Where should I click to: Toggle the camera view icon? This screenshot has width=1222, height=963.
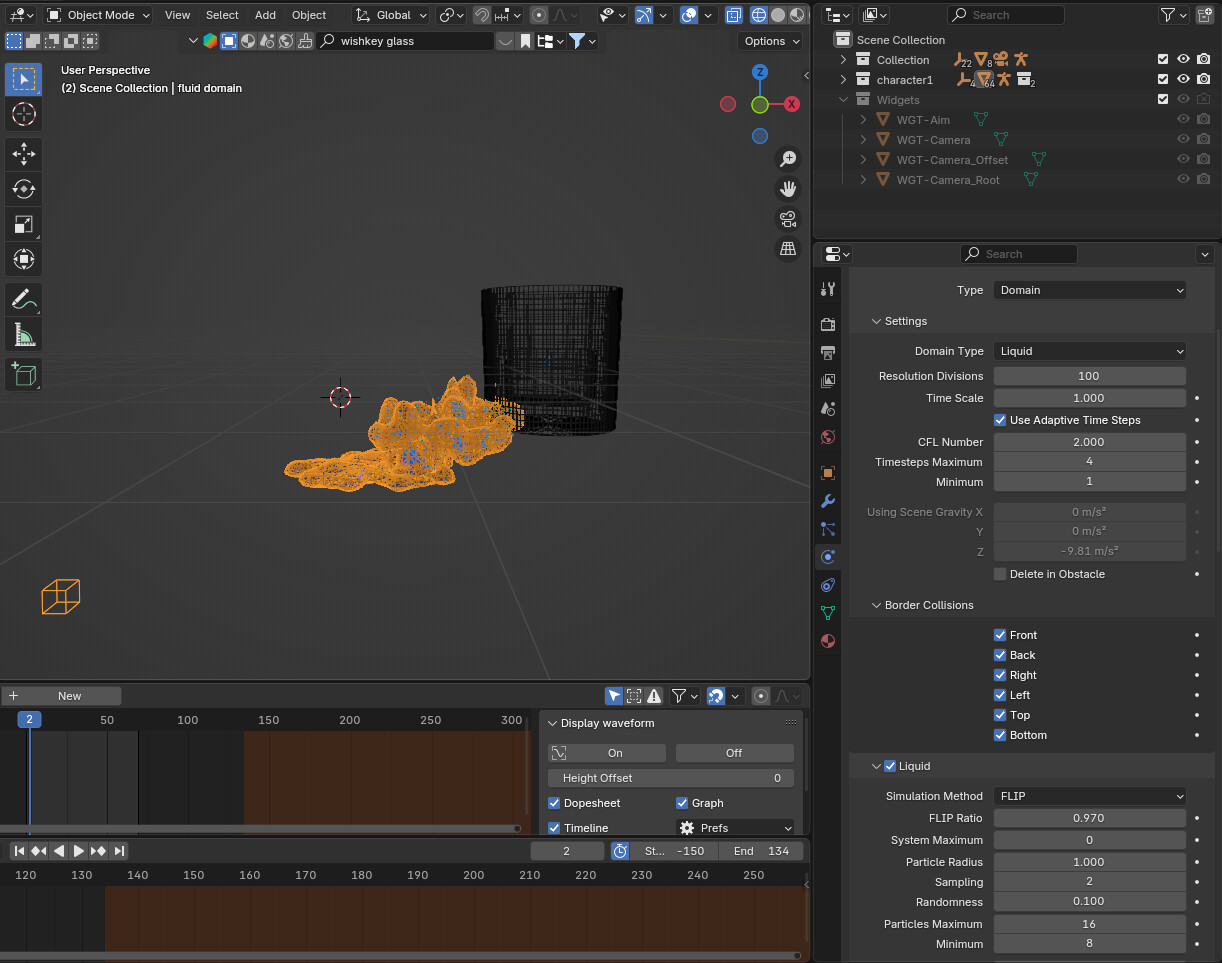pos(788,219)
